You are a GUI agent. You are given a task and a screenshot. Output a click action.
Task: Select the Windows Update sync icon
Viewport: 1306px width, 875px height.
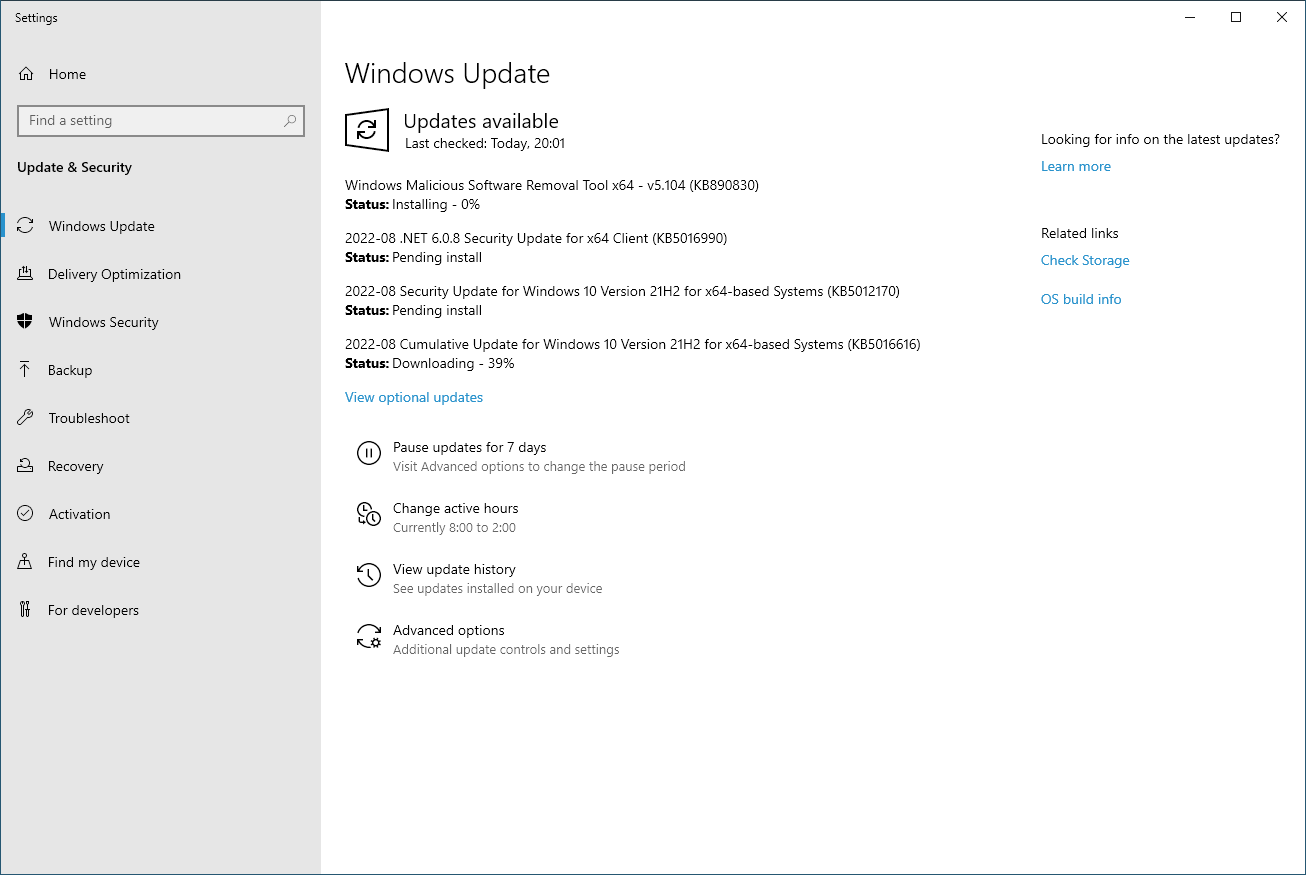tap(26, 226)
